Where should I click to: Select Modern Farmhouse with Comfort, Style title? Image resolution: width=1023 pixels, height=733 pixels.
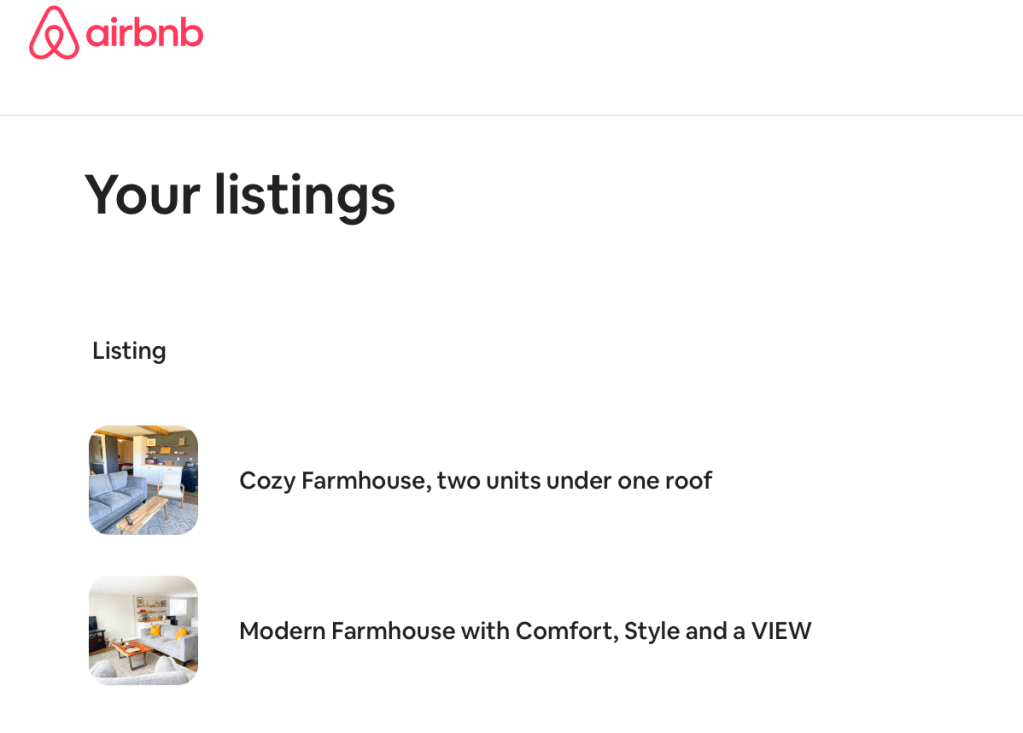point(524,631)
